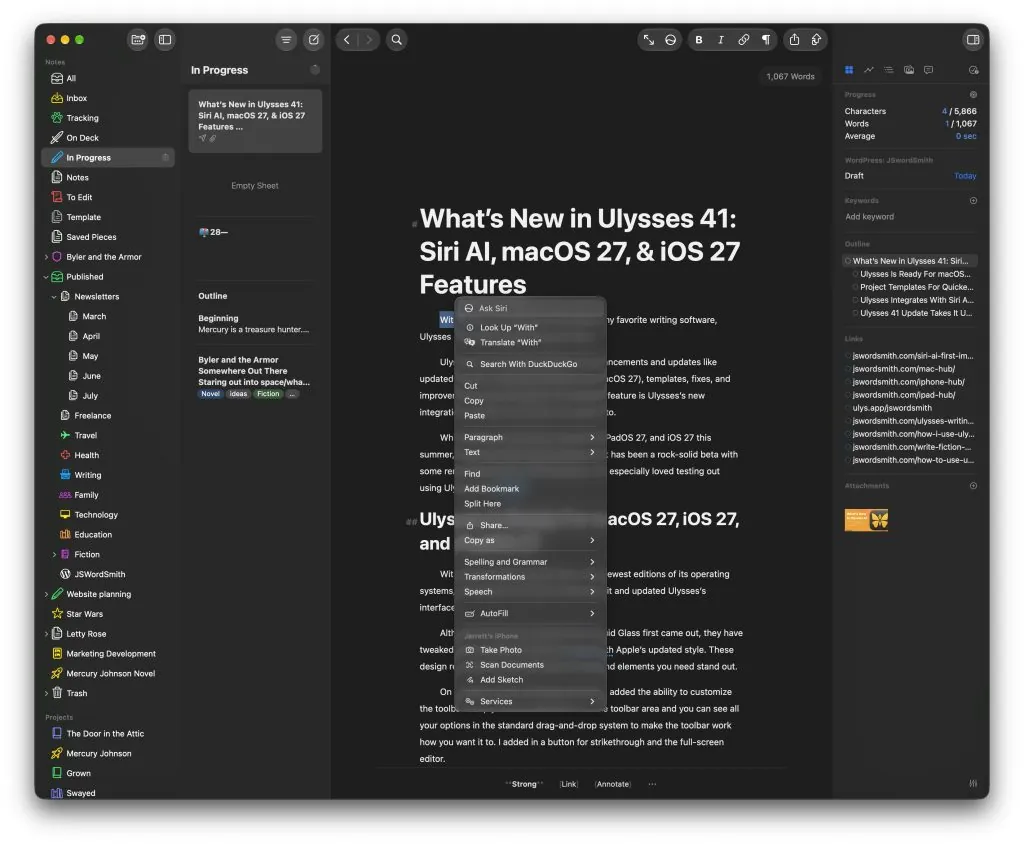Expand Spelling and Grammar submenu

[x=530, y=562]
